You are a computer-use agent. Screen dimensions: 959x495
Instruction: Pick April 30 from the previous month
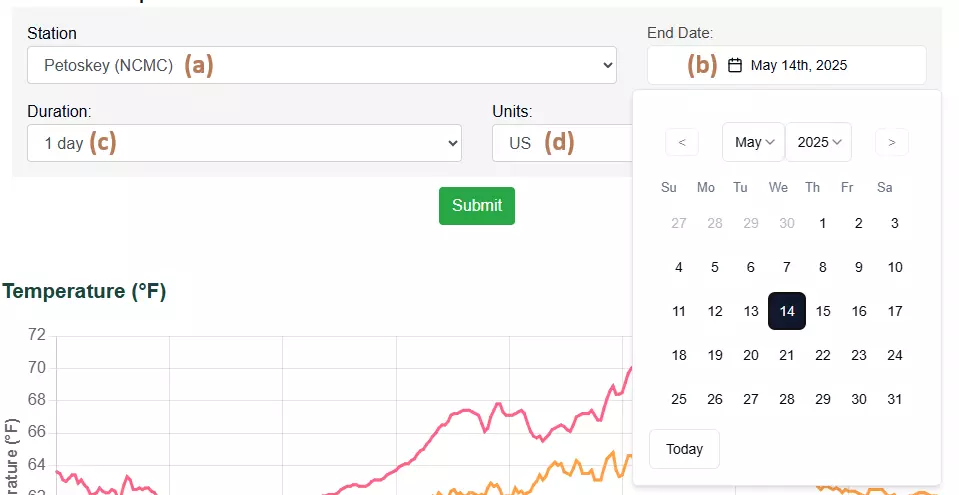pyautogui.click(x=787, y=223)
